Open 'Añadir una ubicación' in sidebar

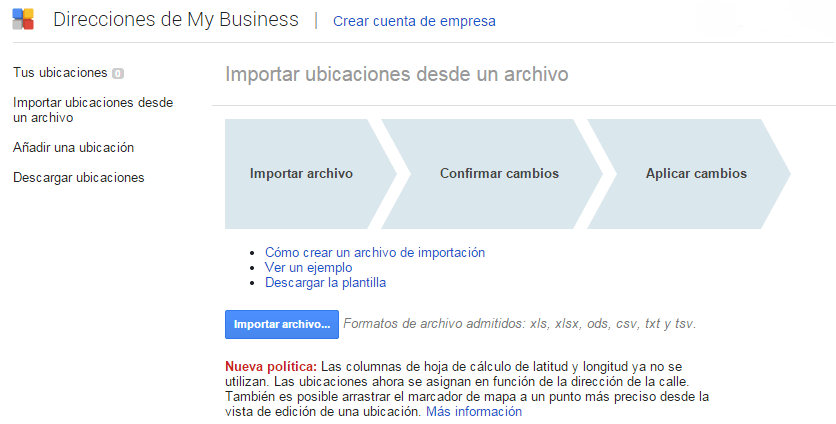coord(73,147)
